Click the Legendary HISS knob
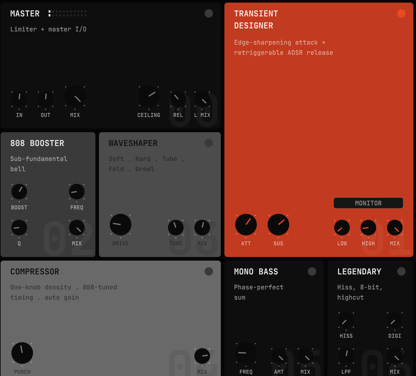 pyautogui.click(x=346, y=320)
